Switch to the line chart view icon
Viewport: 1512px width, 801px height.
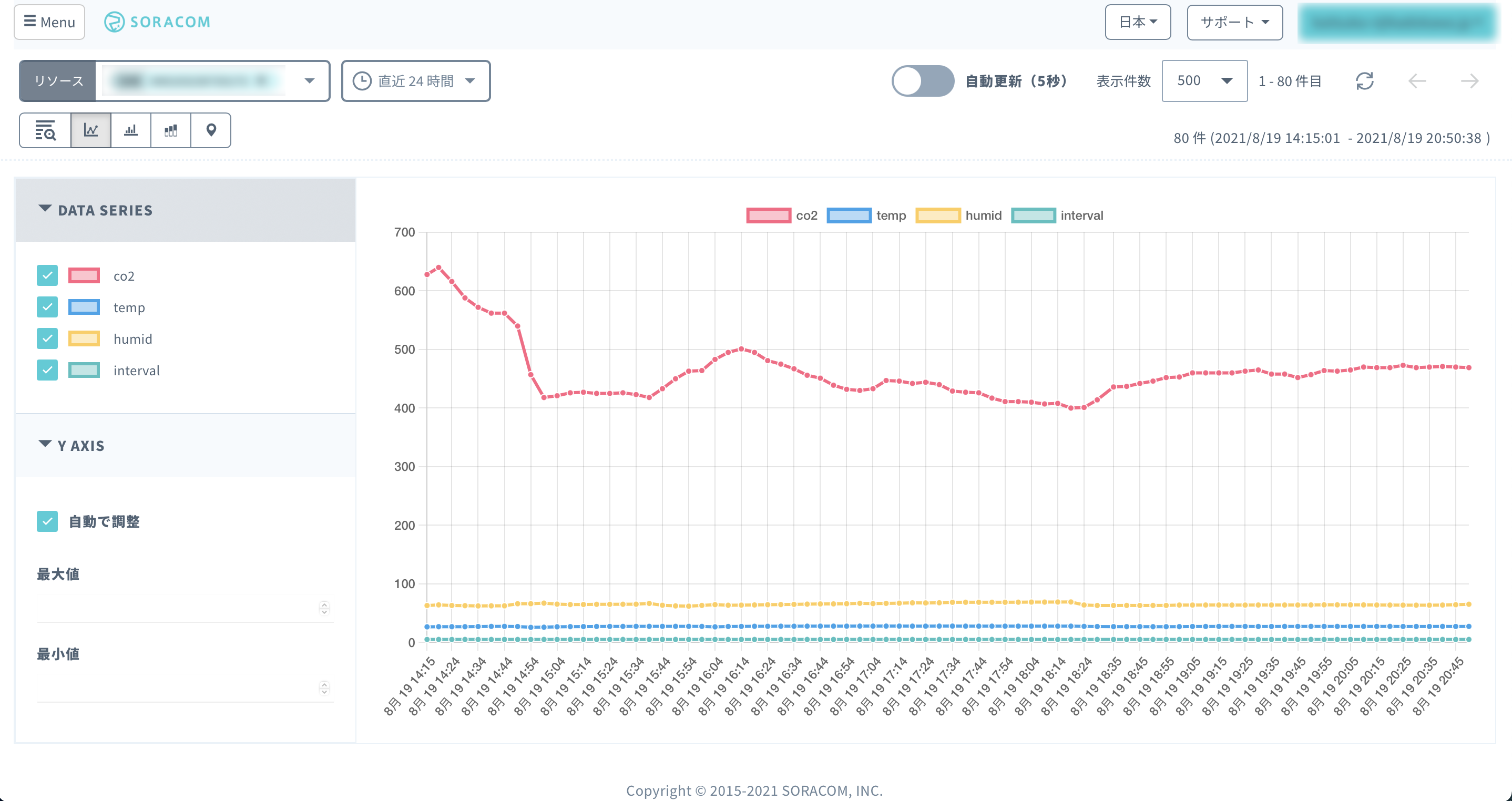[90, 130]
